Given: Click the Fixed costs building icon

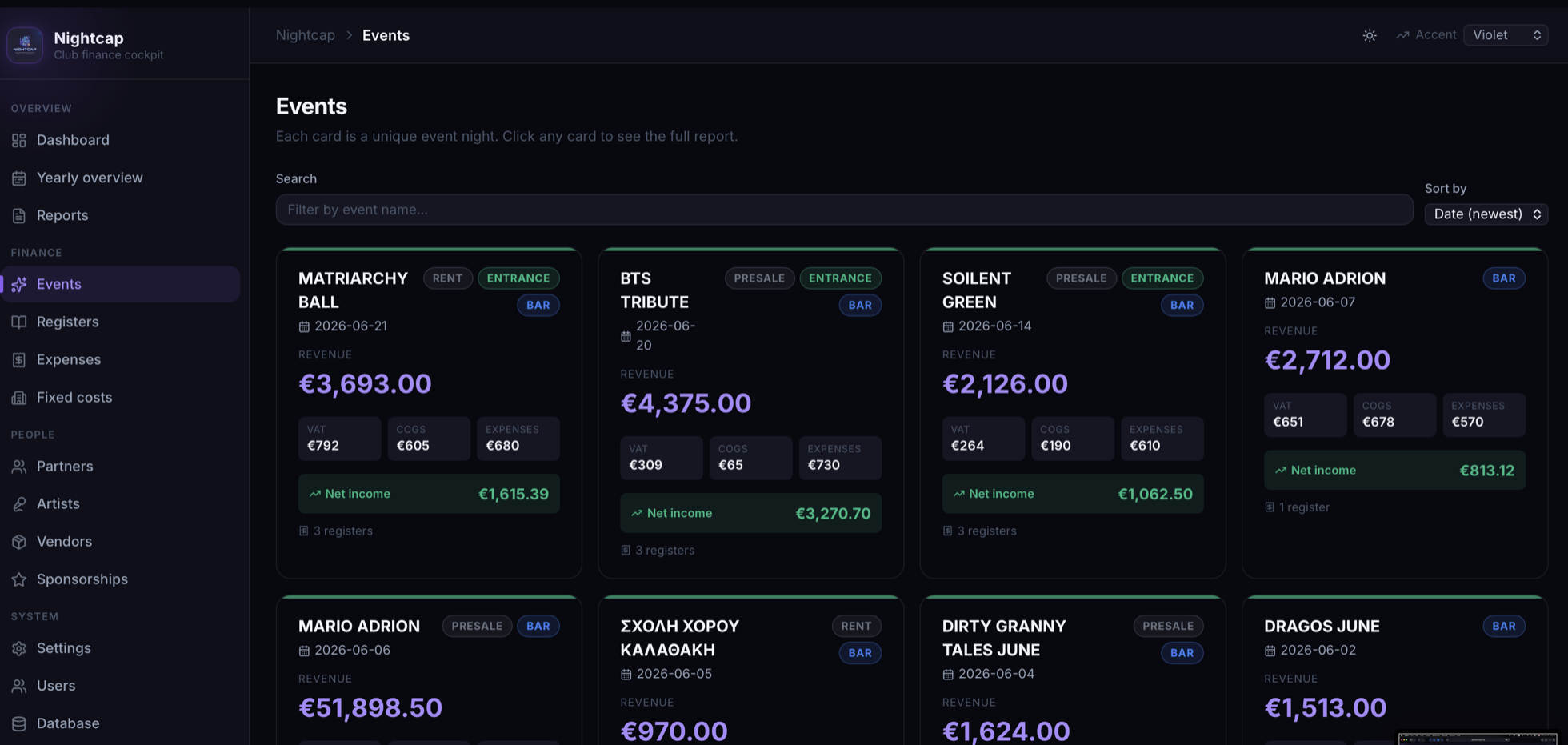Looking at the screenshot, I should coord(19,397).
